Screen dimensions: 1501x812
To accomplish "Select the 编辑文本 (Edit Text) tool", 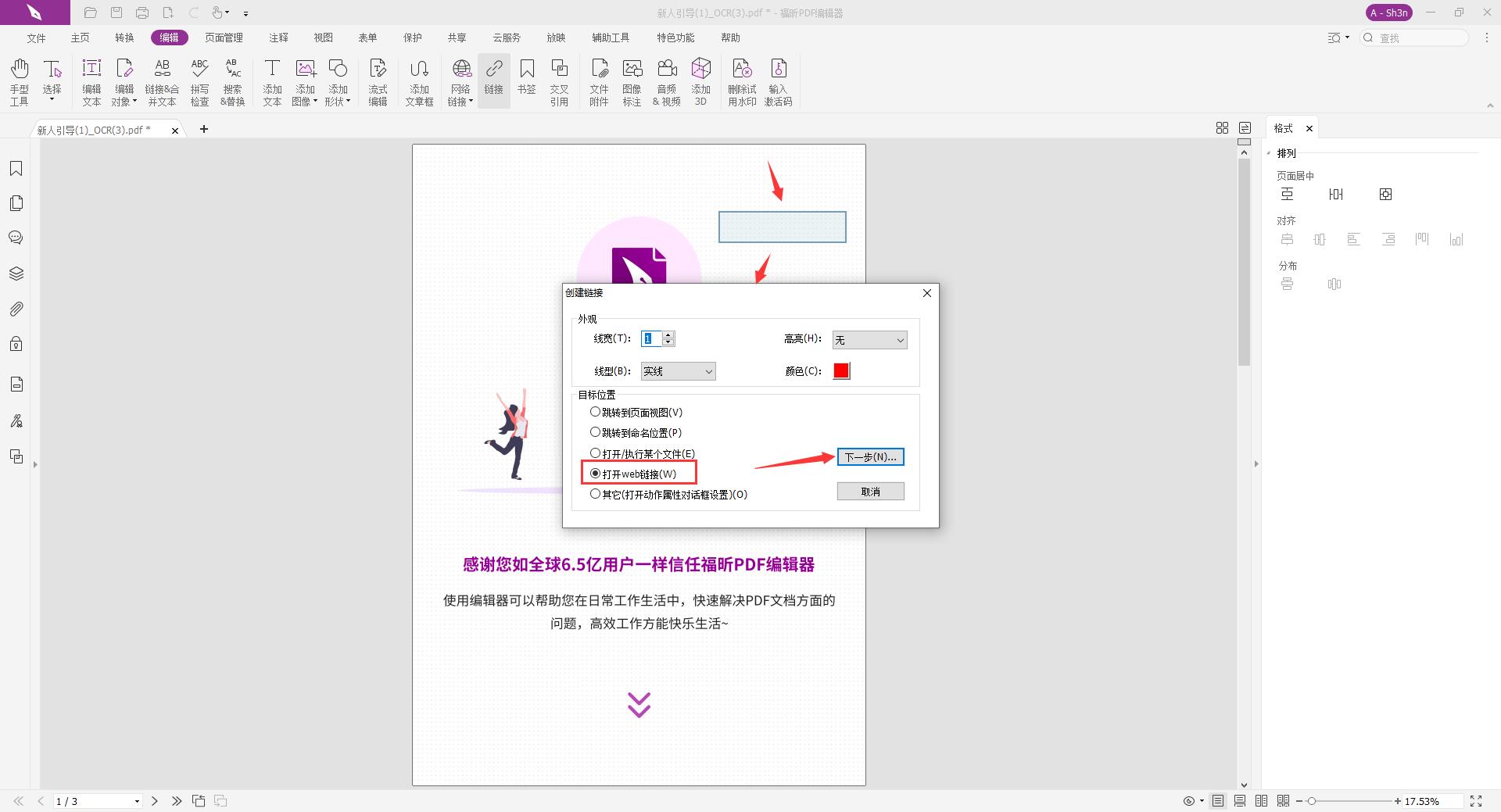I will pos(91,80).
